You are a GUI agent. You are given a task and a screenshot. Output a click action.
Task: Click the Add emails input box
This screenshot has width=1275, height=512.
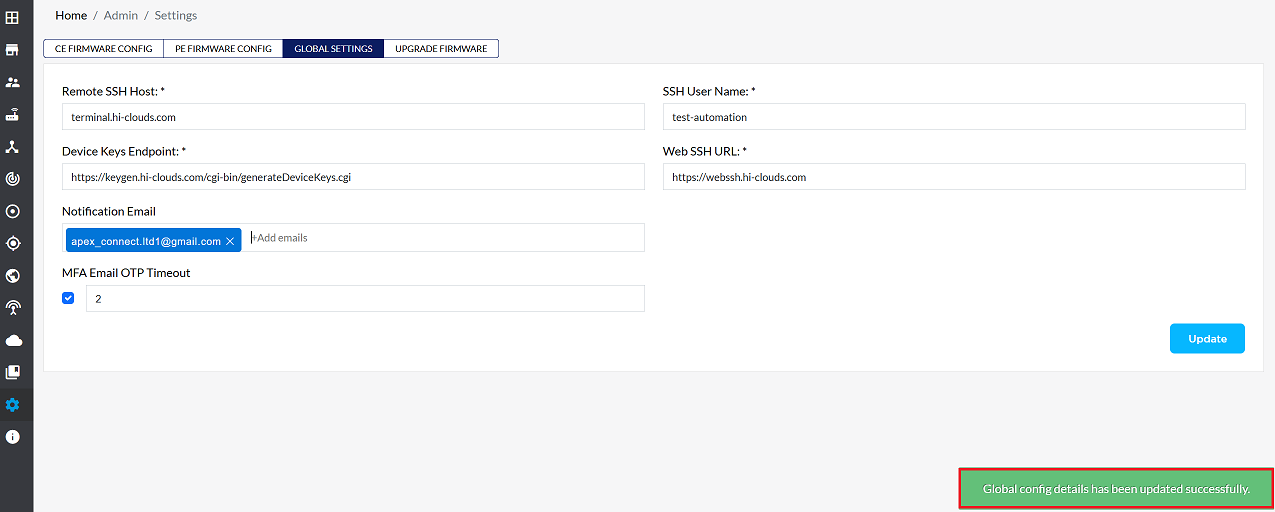coord(445,238)
